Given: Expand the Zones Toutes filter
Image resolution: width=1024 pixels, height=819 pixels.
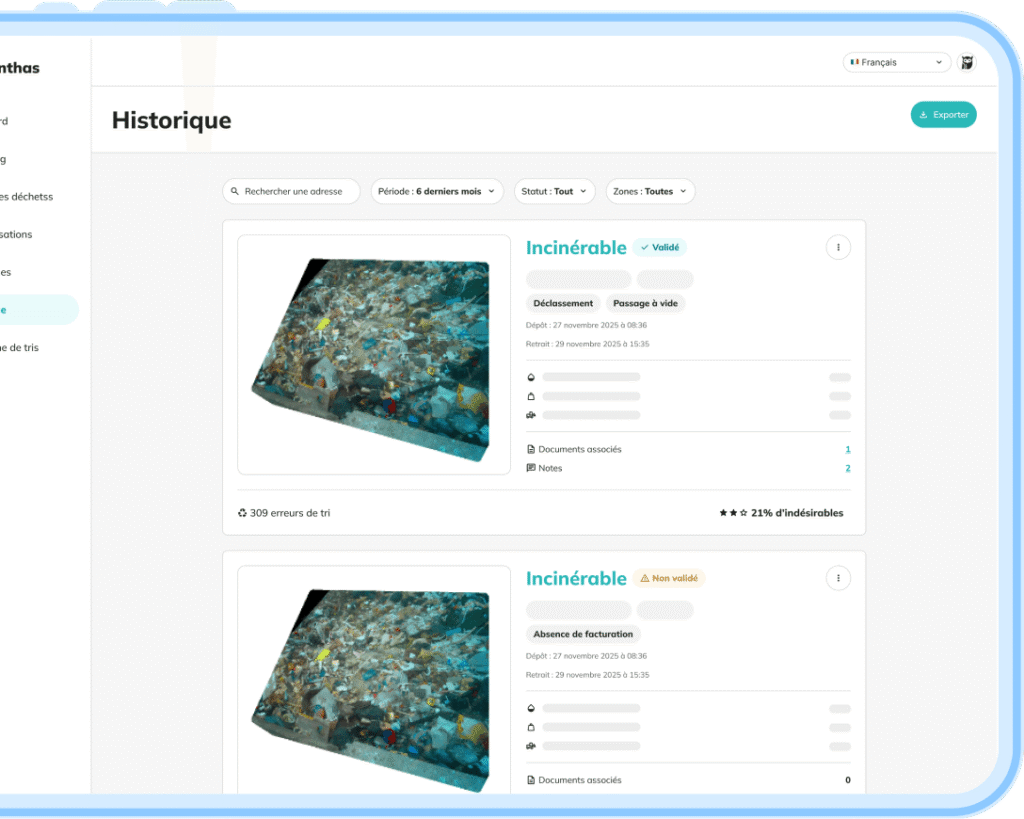Looking at the screenshot, I should click(x=650, y=191).
